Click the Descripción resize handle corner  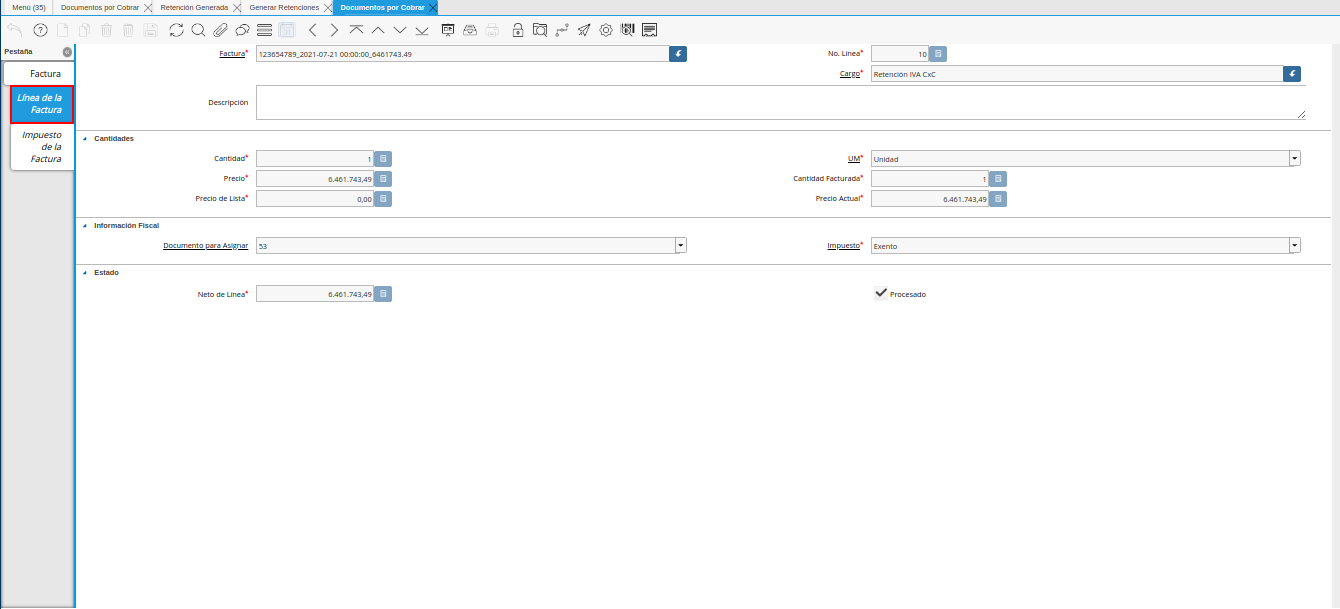click(x=1301, y=115)
